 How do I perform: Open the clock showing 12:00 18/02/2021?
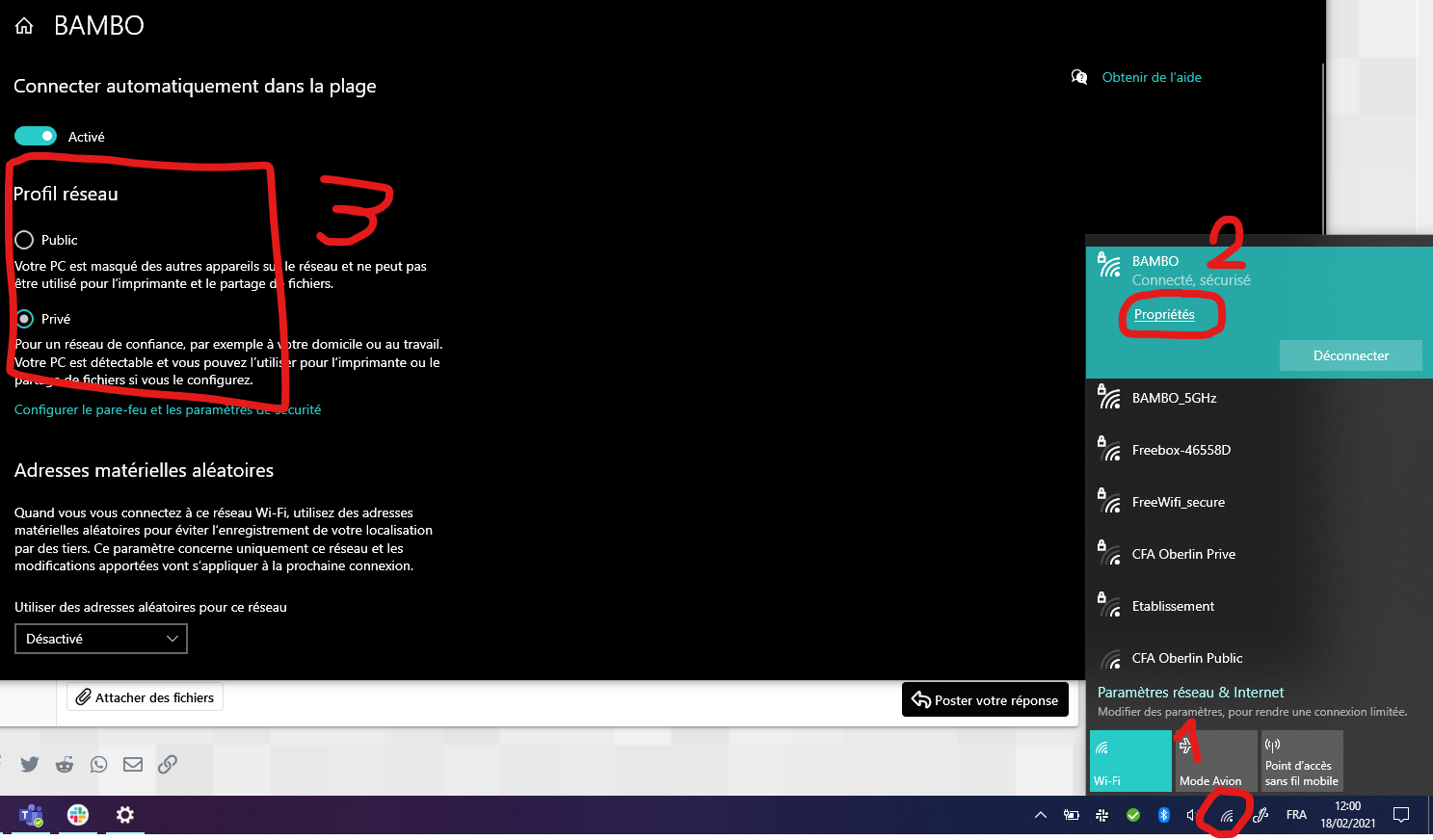pyautogui.click(x=1348, y=815)
